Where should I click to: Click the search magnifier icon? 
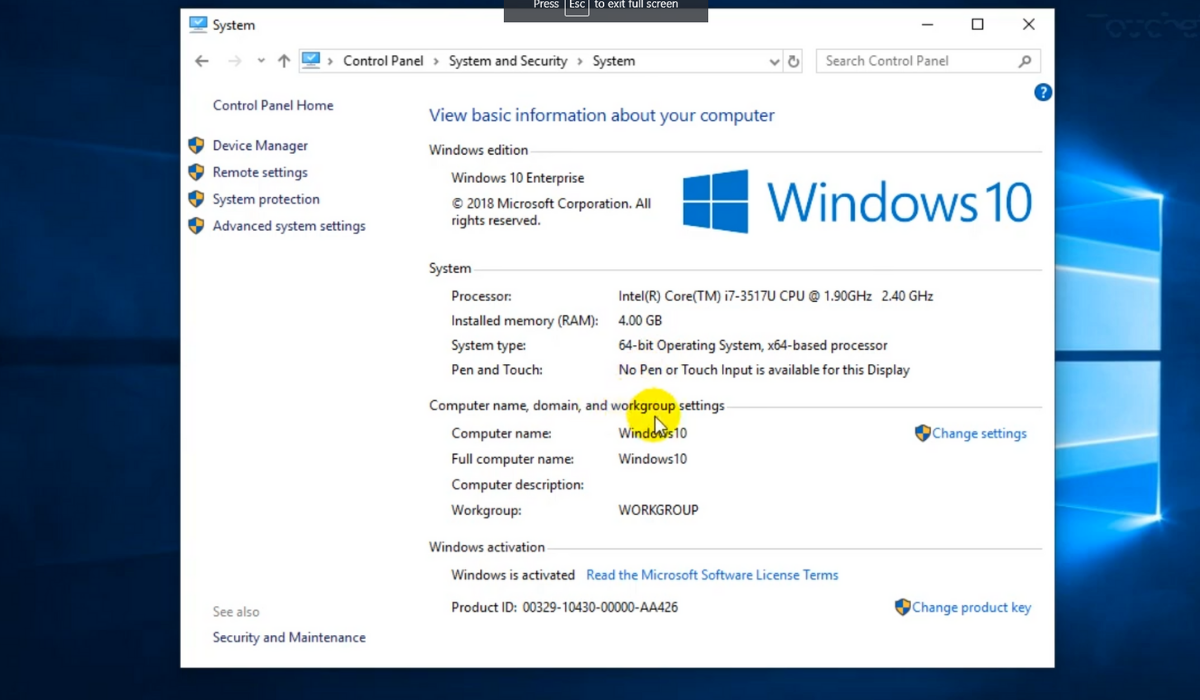1025,61
